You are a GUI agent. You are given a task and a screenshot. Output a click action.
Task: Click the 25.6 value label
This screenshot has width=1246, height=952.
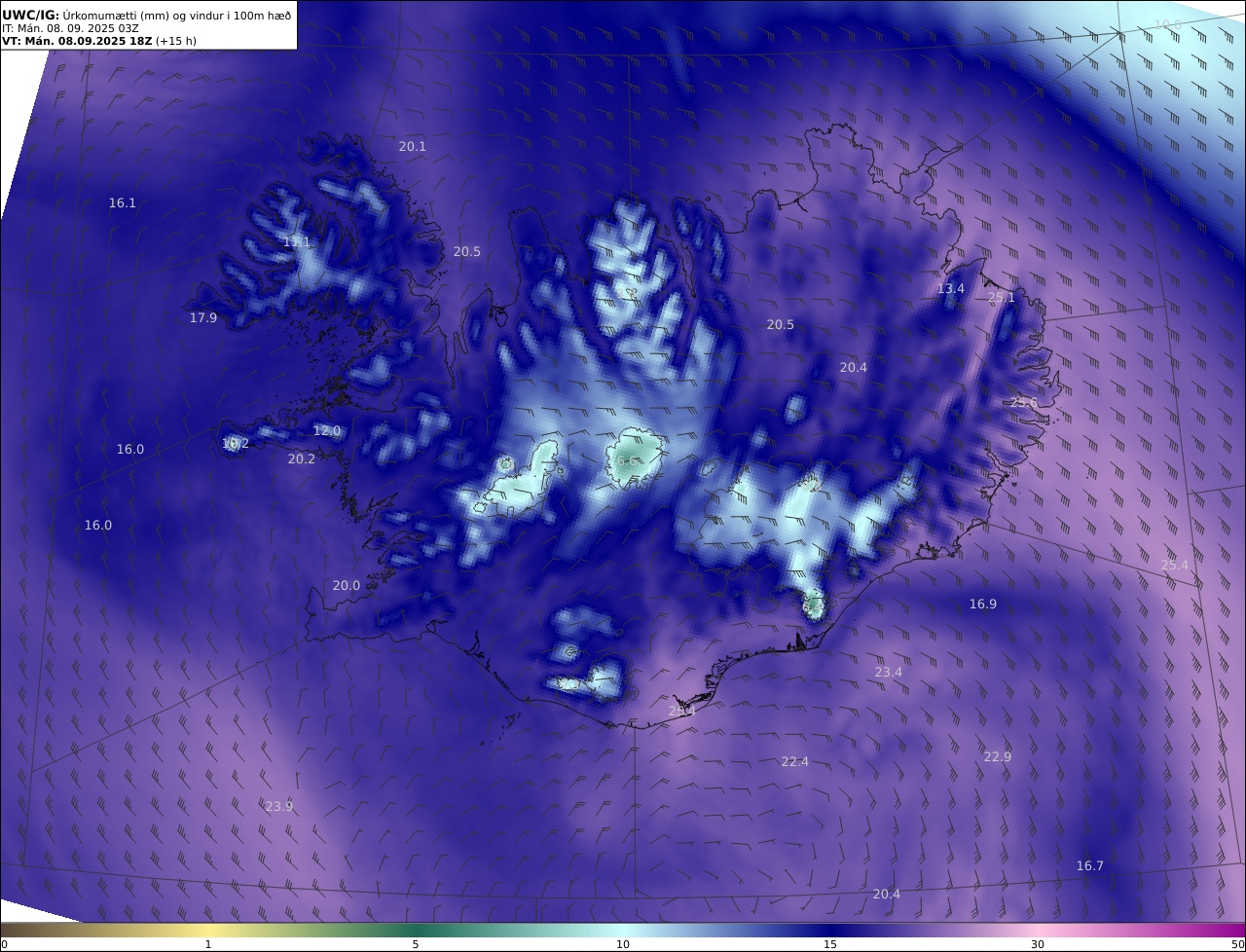1024,402
